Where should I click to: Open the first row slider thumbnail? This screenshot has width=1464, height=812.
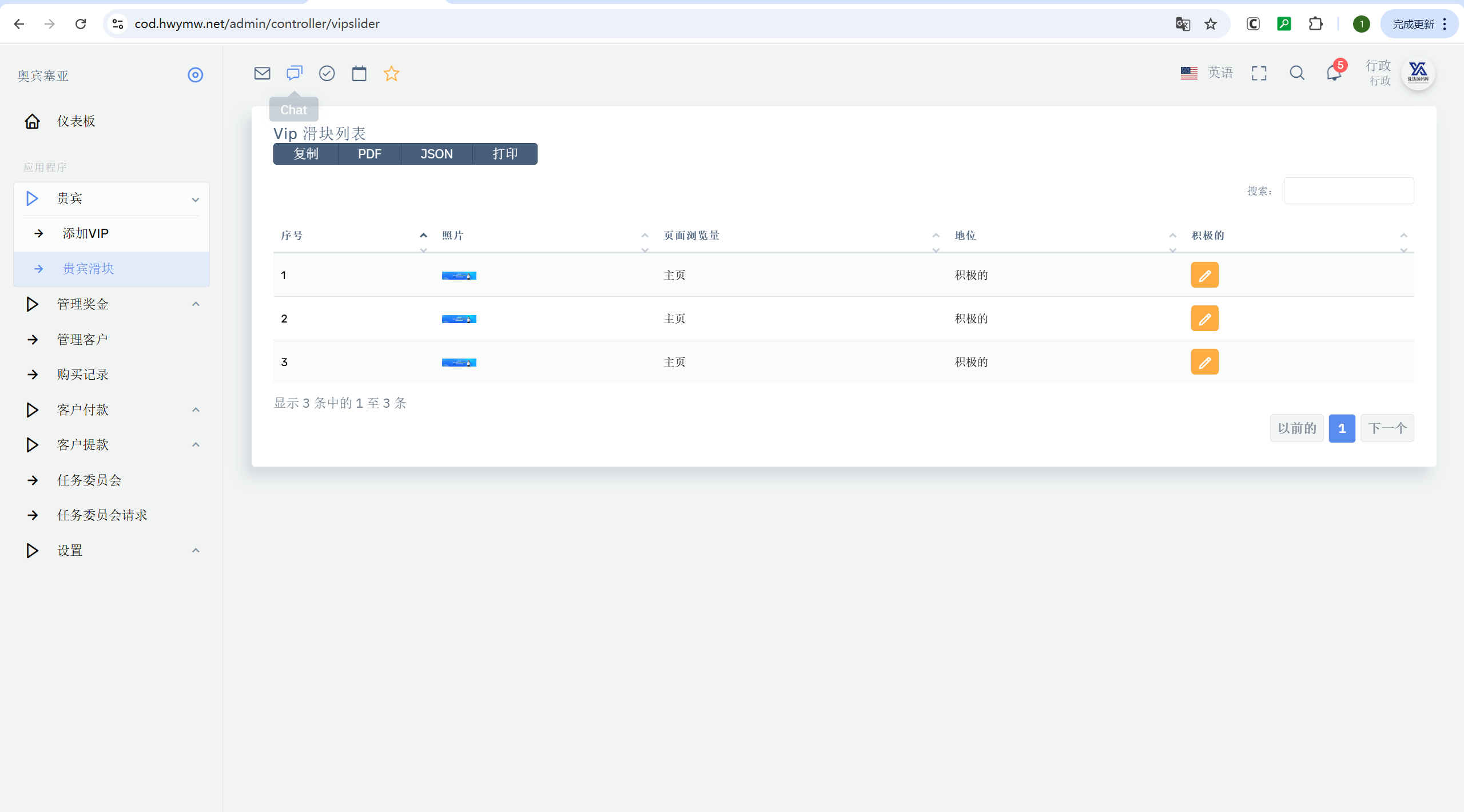[459, 276]
